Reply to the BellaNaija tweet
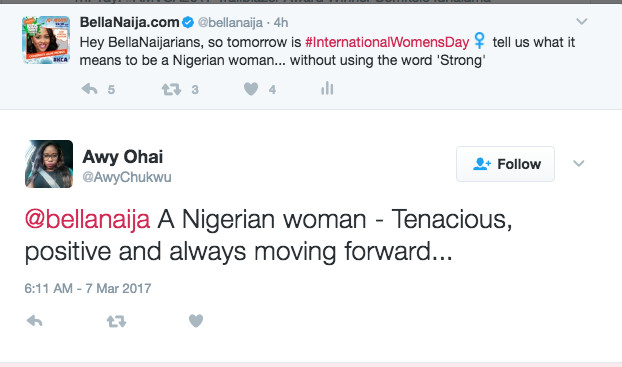The image size is (622, 367). (x=90, y=89)
